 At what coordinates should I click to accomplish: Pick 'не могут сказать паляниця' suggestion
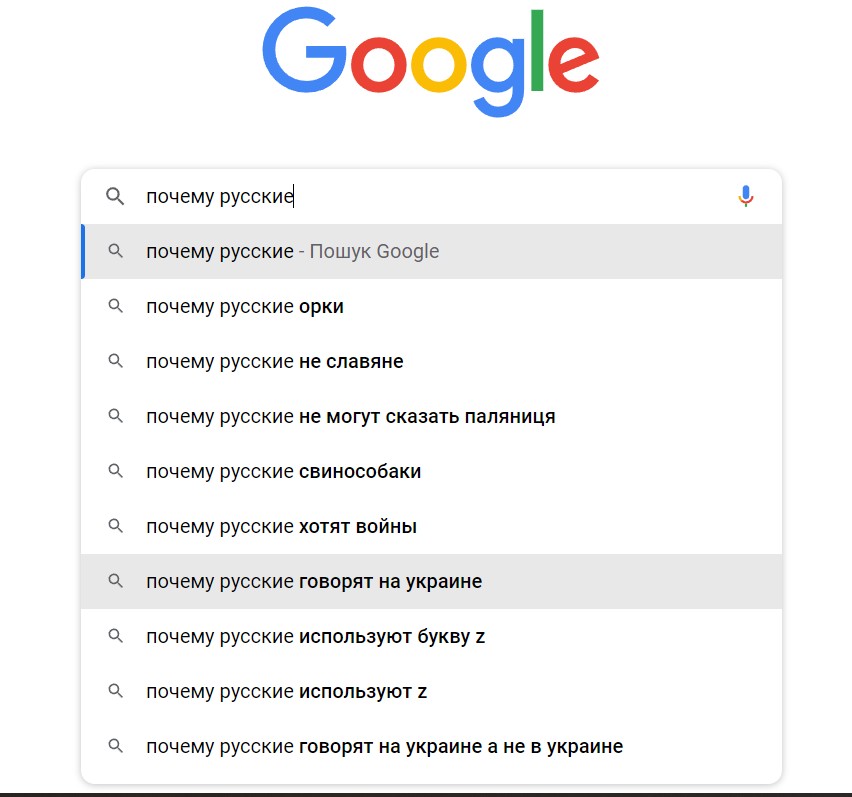350,417
